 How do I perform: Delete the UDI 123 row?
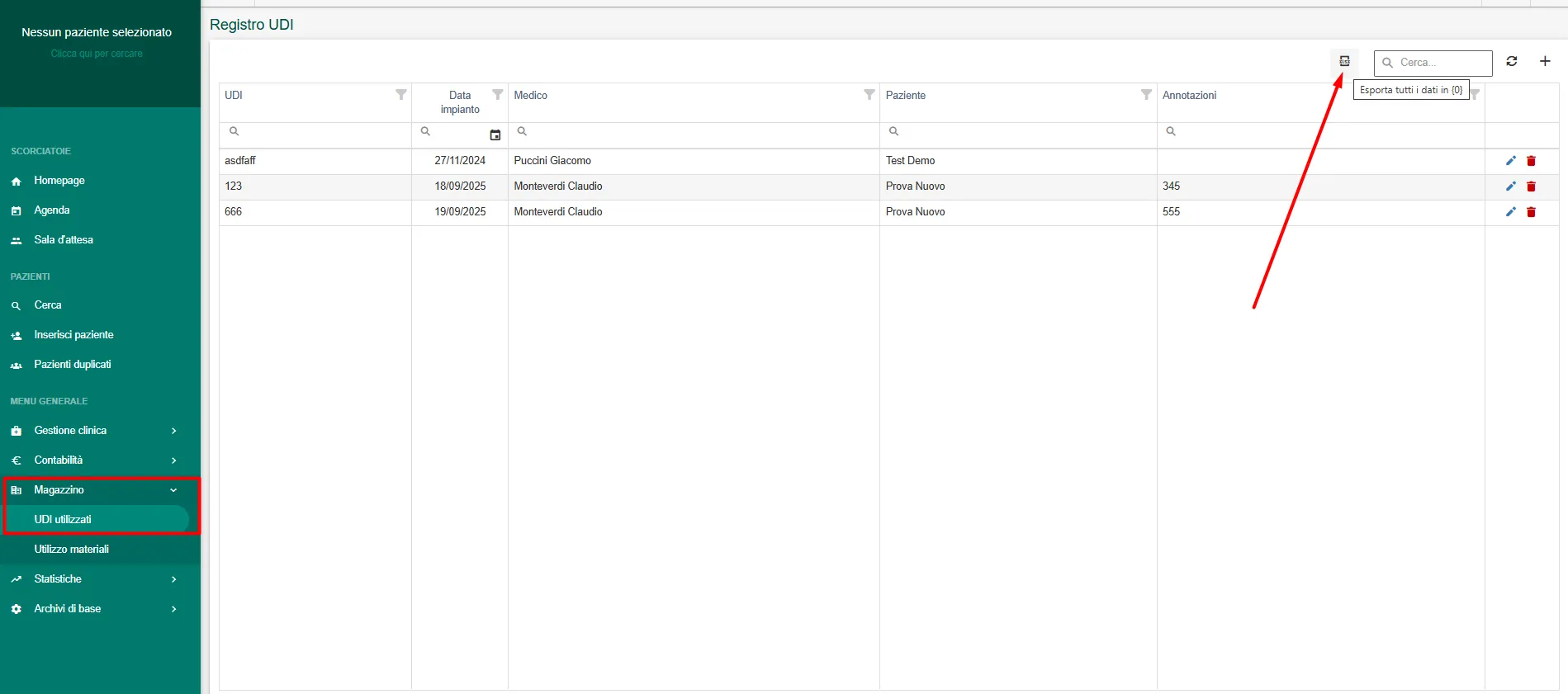click(1531, 186)
